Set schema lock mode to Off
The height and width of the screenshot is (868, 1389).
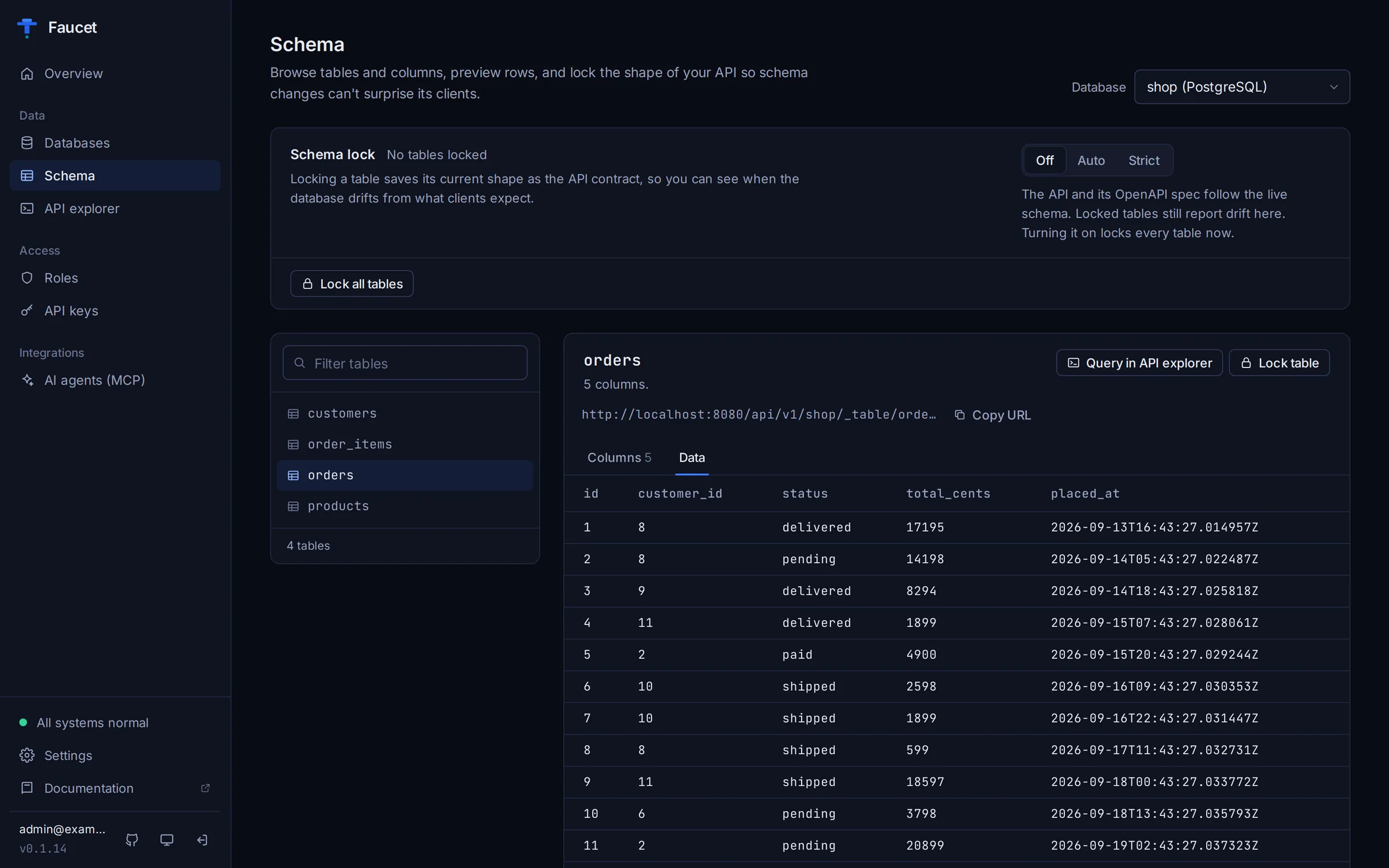pos(1045,160)
